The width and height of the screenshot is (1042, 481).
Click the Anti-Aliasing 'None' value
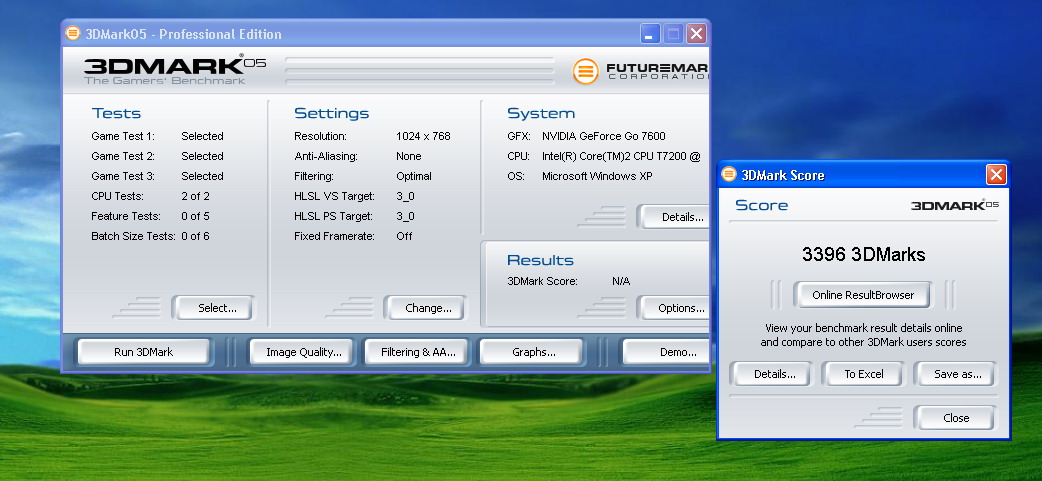point(409,156)
